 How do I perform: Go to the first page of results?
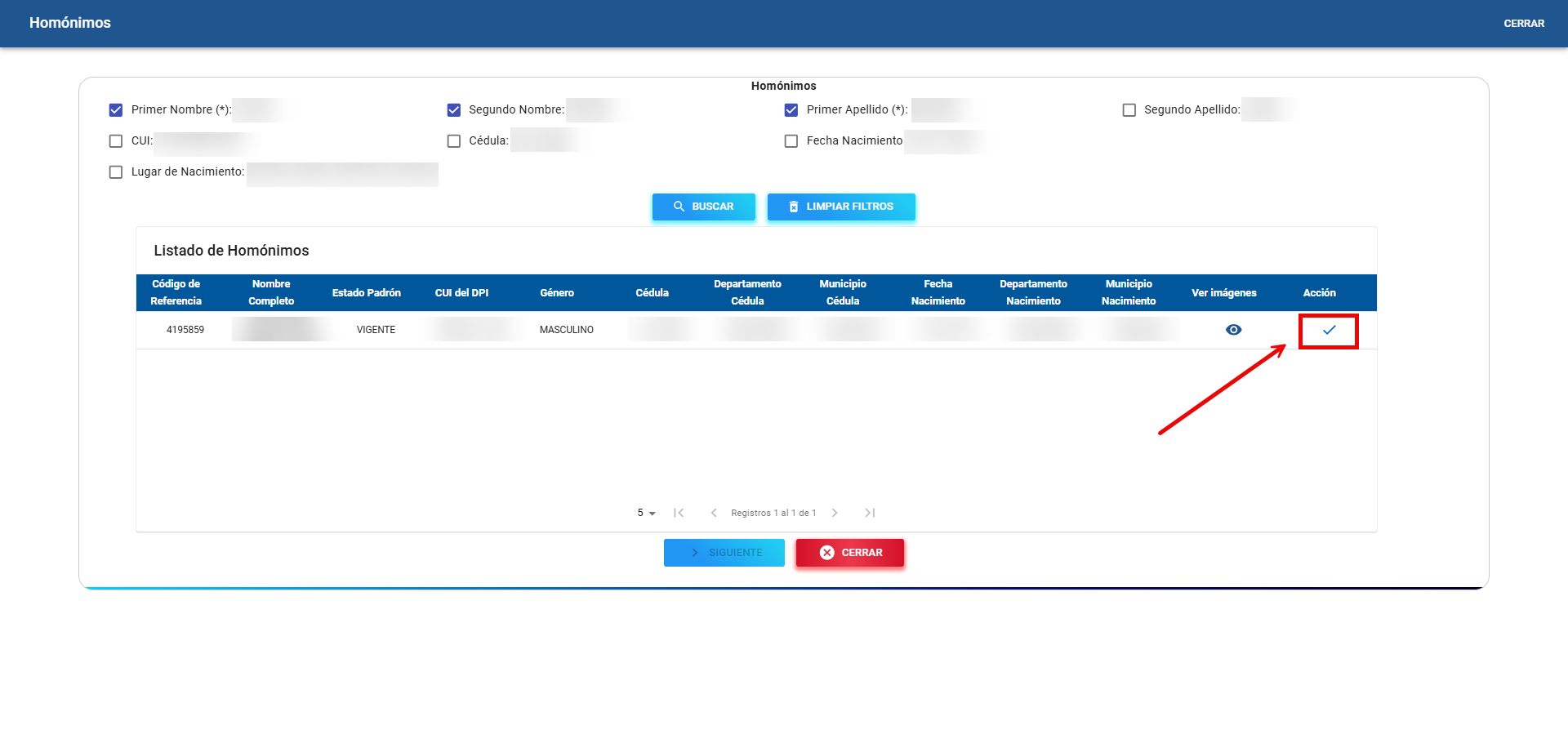click(x=679, y=513)
